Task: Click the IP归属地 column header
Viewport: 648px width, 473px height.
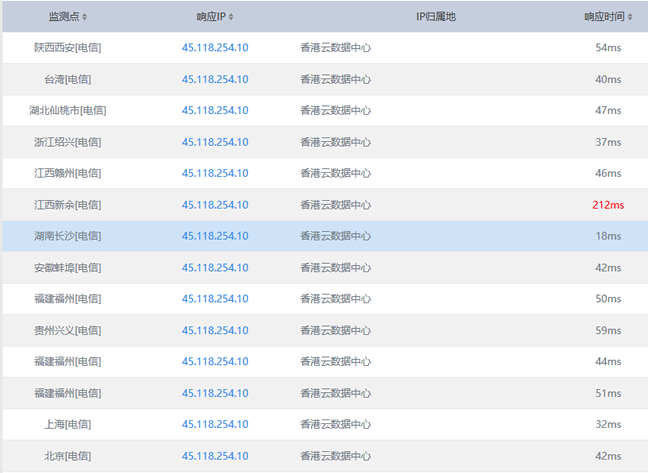Action: [435, 17]
